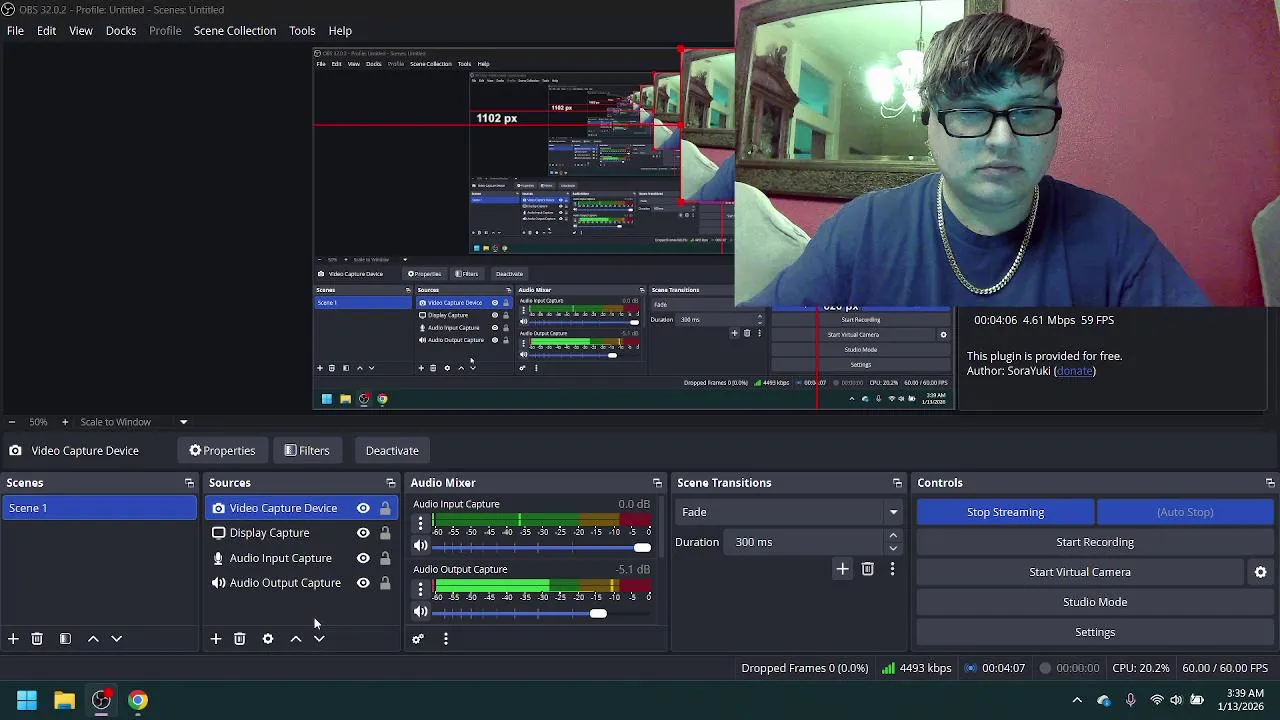The image size is (1280, 720).
Task: Increase the transition duration with up arrow
Action: 893,536
